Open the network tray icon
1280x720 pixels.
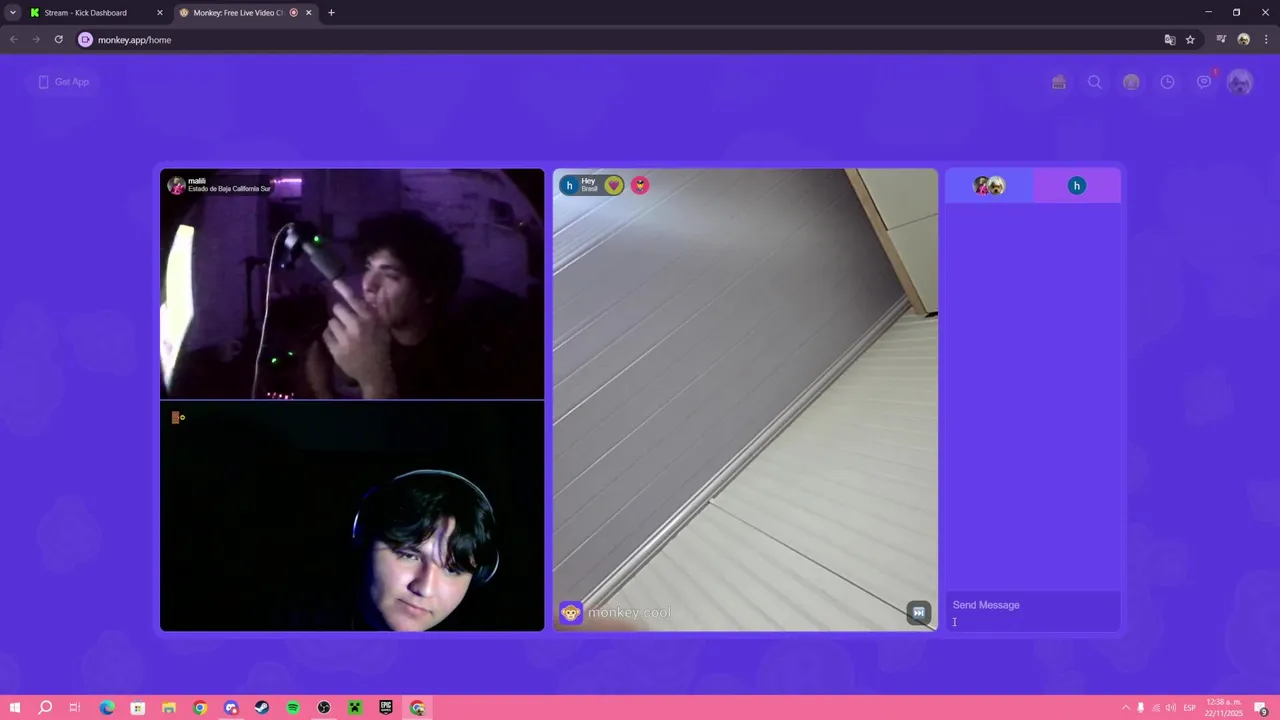(1156, 708)
